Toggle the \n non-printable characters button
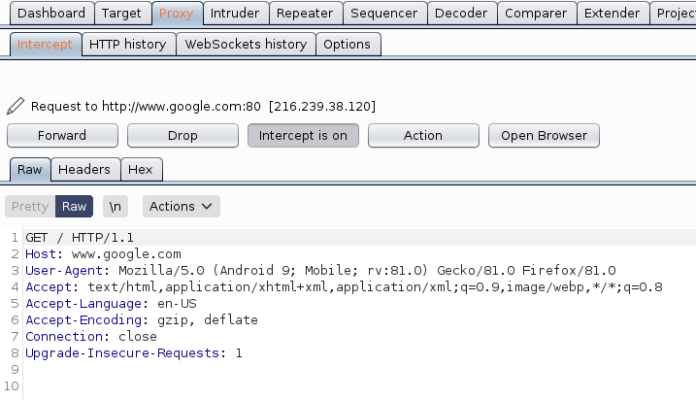 (115, 206)
